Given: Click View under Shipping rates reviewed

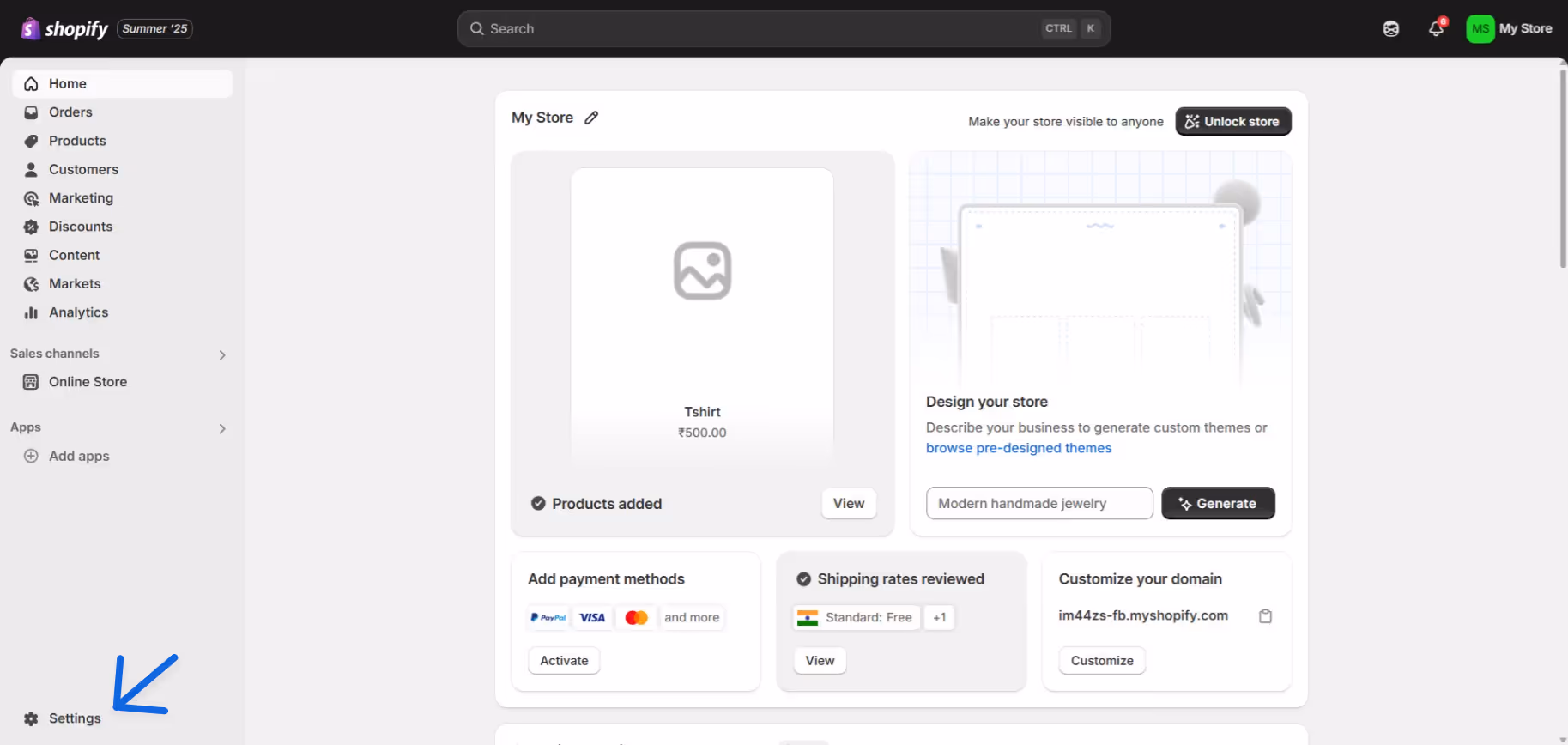Looking at the screenshot, I should pos(820,661).
